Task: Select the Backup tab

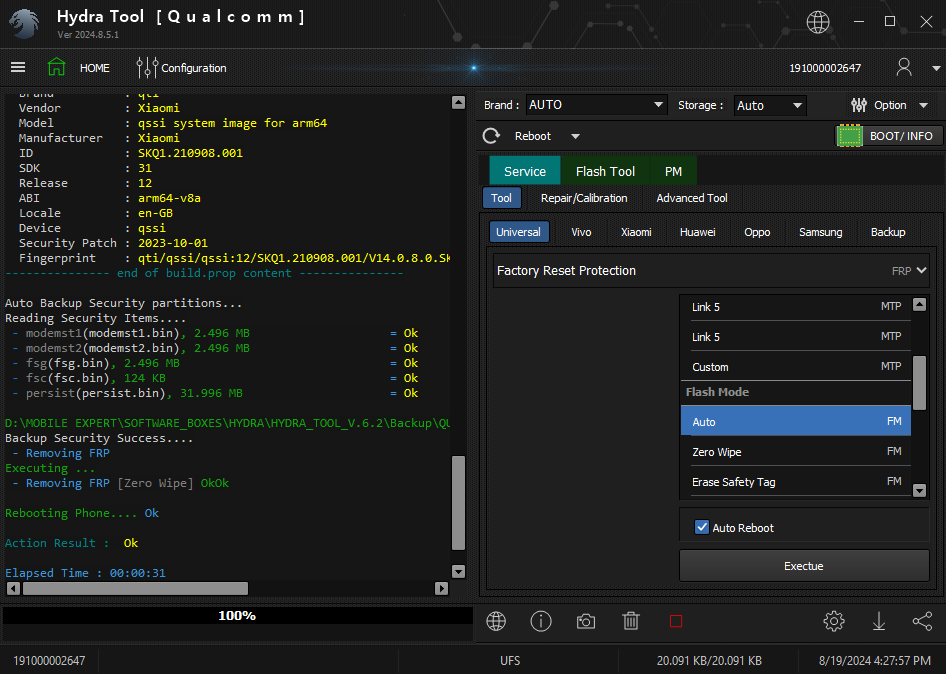Action: pyautogui.click(x=888, y=232)
